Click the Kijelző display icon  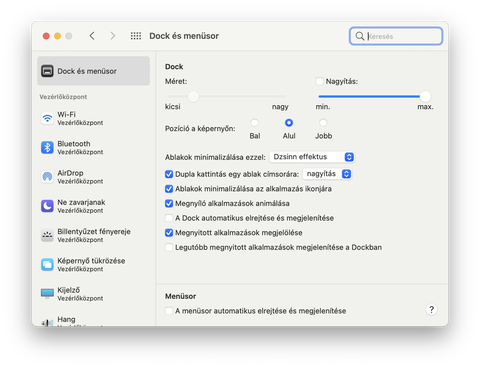coord(47,294)
